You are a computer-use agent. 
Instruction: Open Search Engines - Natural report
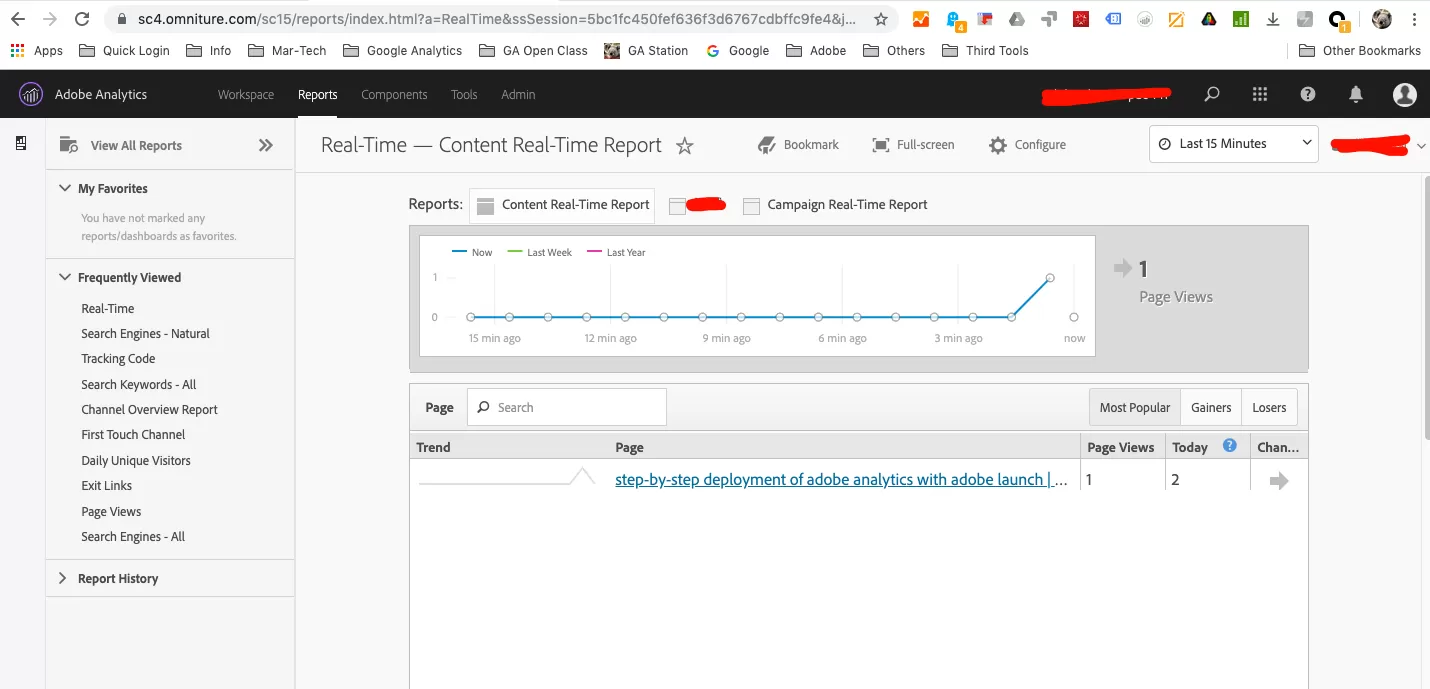(146, 334)
